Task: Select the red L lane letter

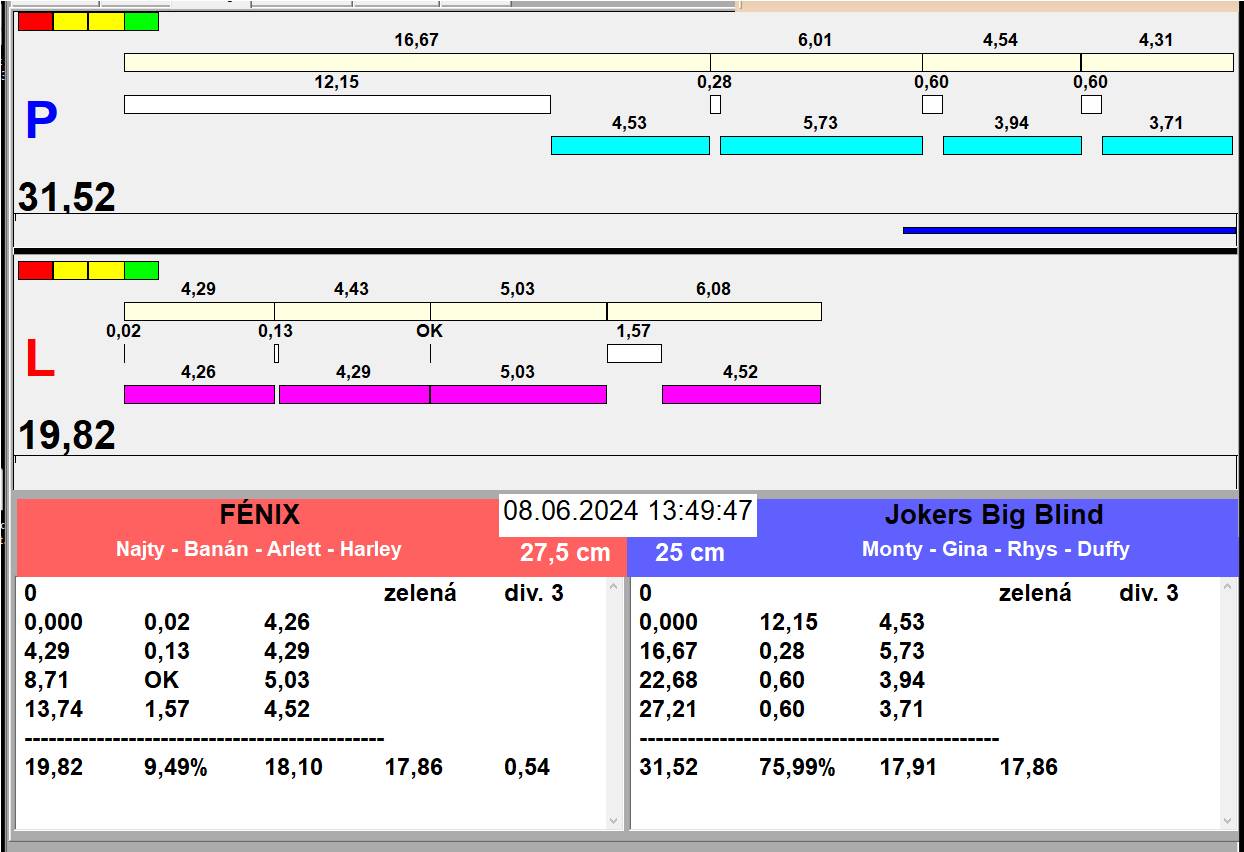Action: pyautogui.click(x=39, y=360)
